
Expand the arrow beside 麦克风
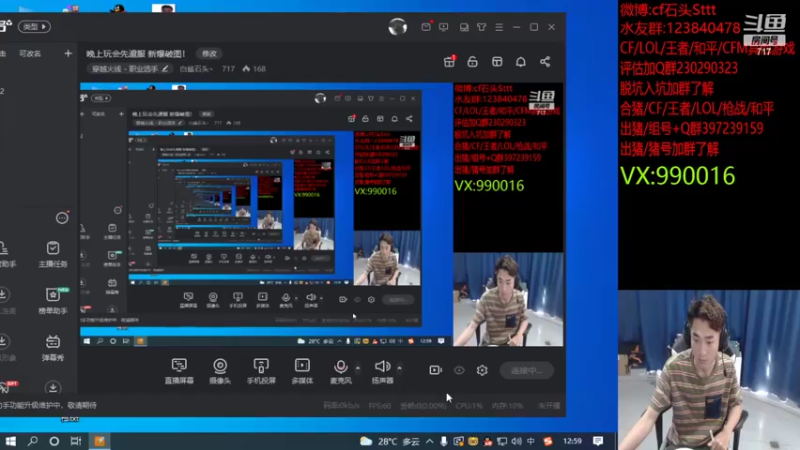tap(358, 367)
